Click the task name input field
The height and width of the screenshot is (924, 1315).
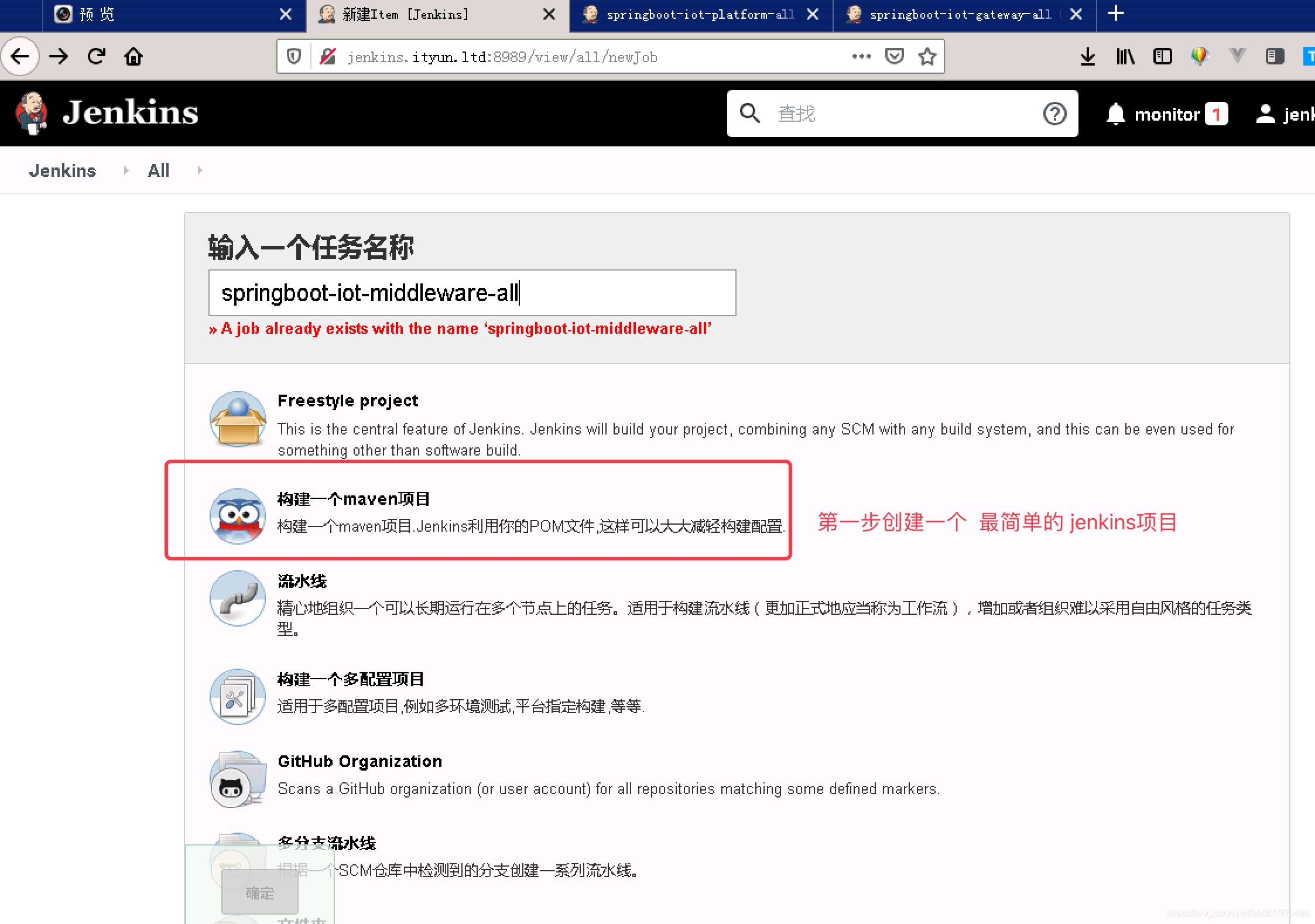tap(472, 293)
